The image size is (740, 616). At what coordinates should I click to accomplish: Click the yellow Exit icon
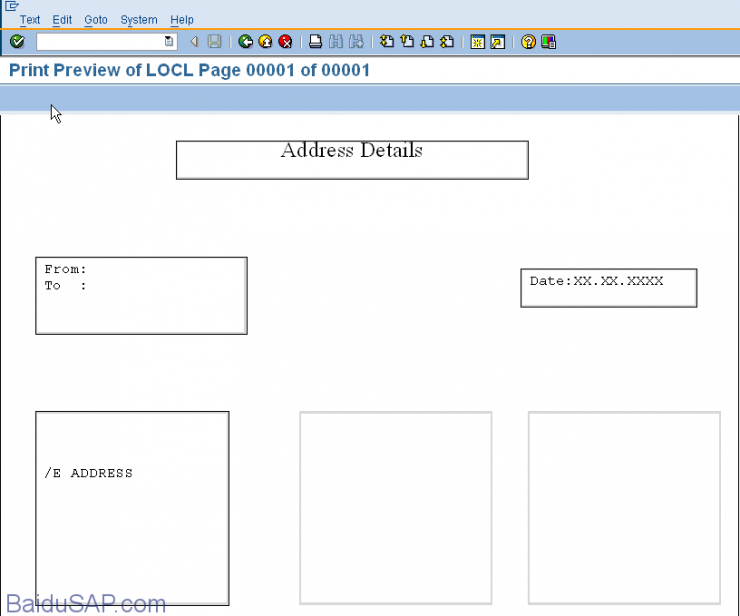point(265,42)
